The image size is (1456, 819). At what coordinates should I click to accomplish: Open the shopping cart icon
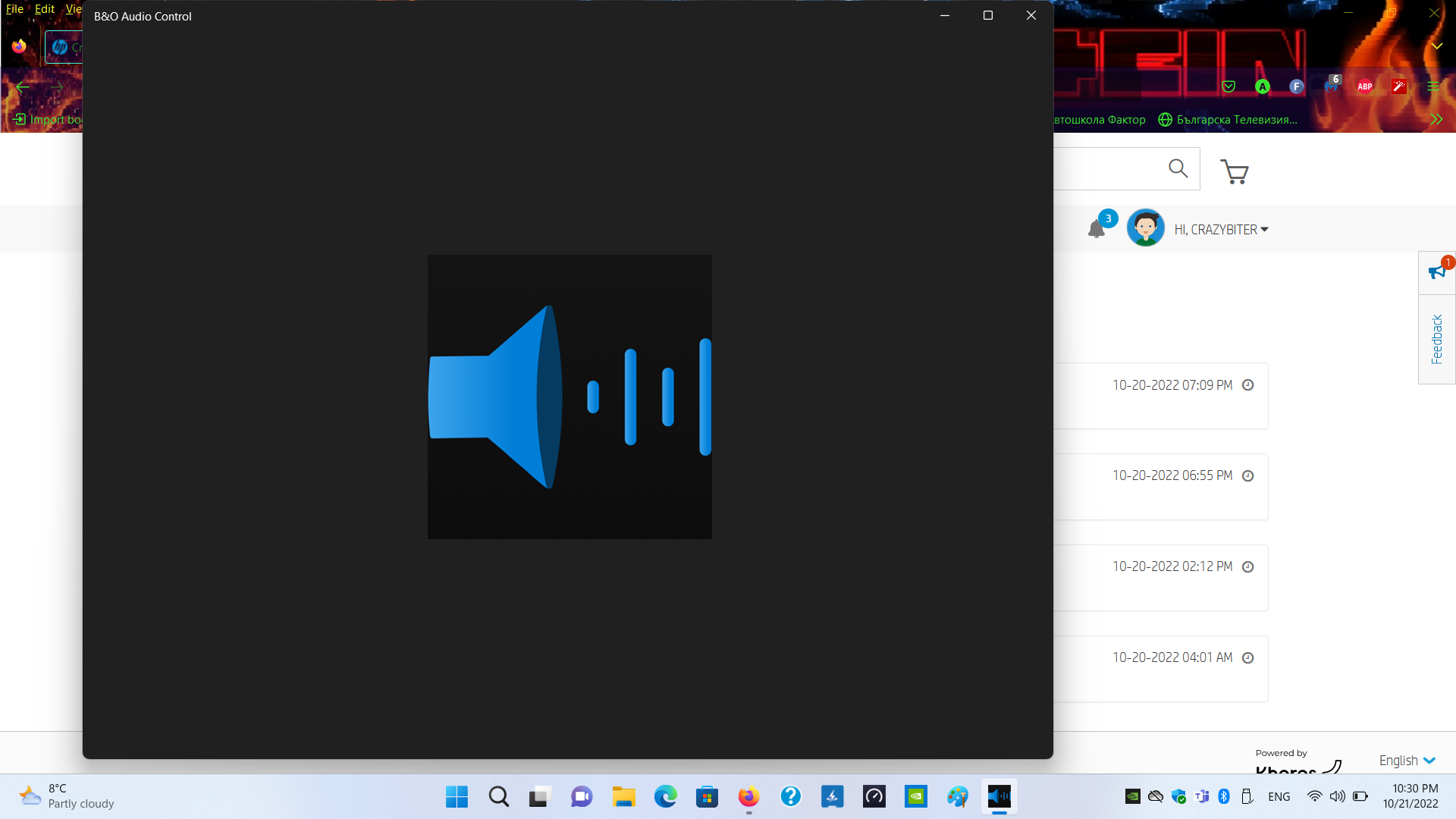[1234, 171]
